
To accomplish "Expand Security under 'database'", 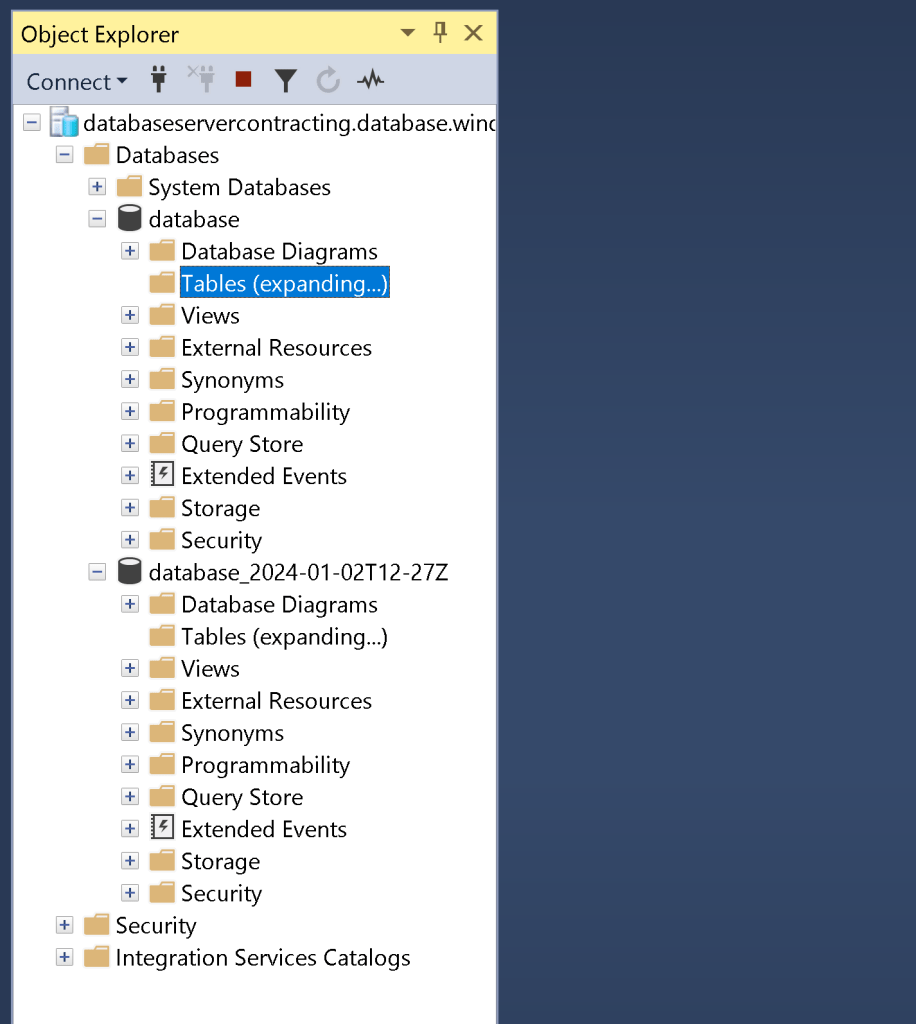I will (130, 539).
